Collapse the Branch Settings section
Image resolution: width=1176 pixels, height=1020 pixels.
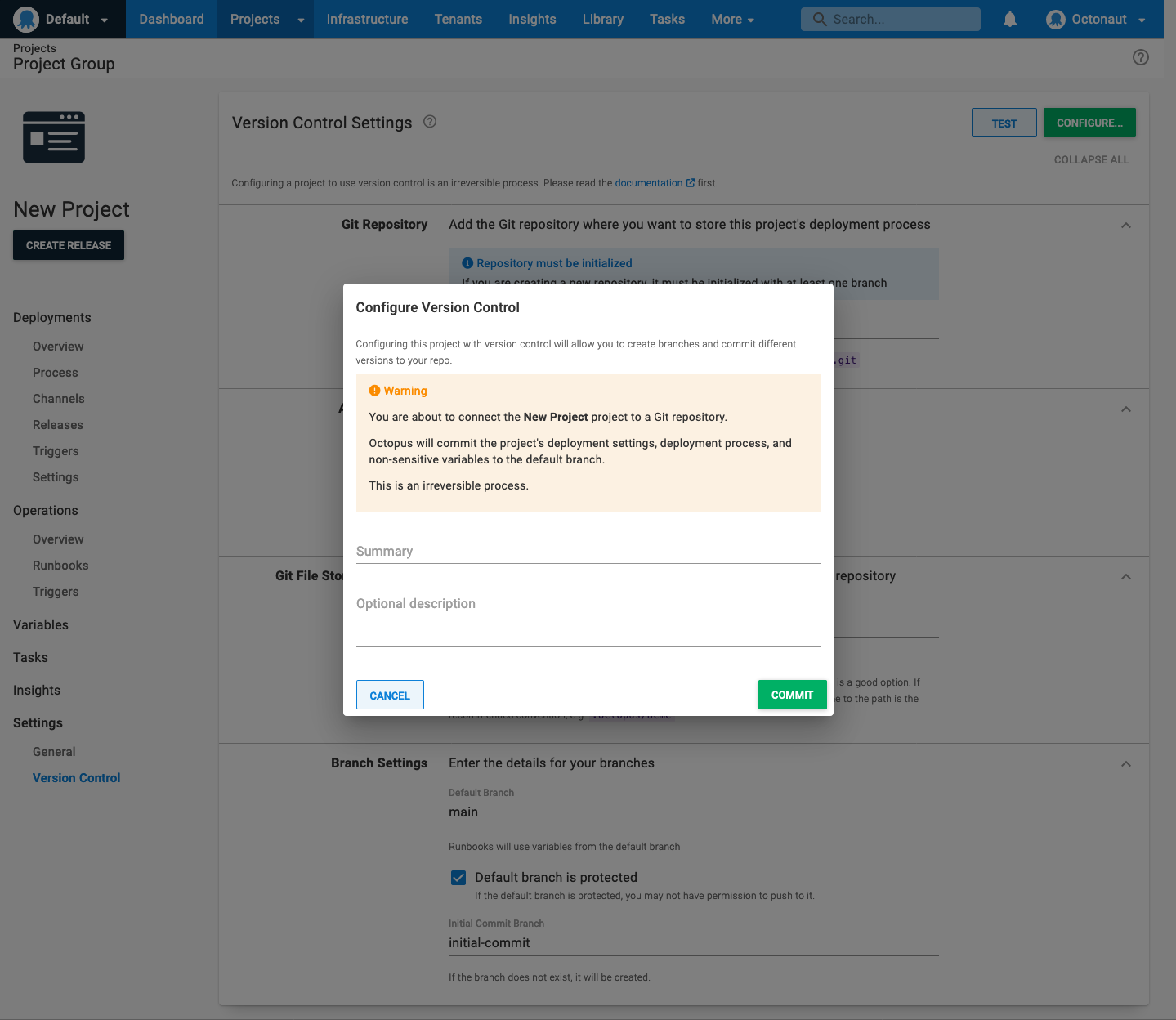pos(1125,763)
